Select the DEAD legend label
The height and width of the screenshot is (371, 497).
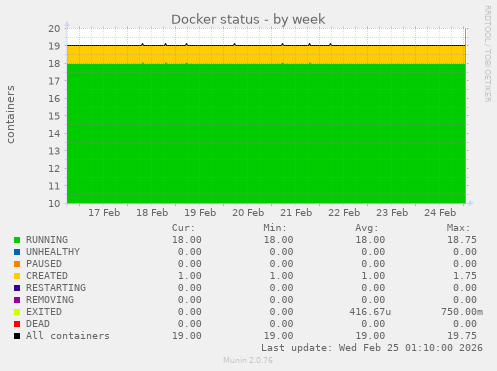38,324
